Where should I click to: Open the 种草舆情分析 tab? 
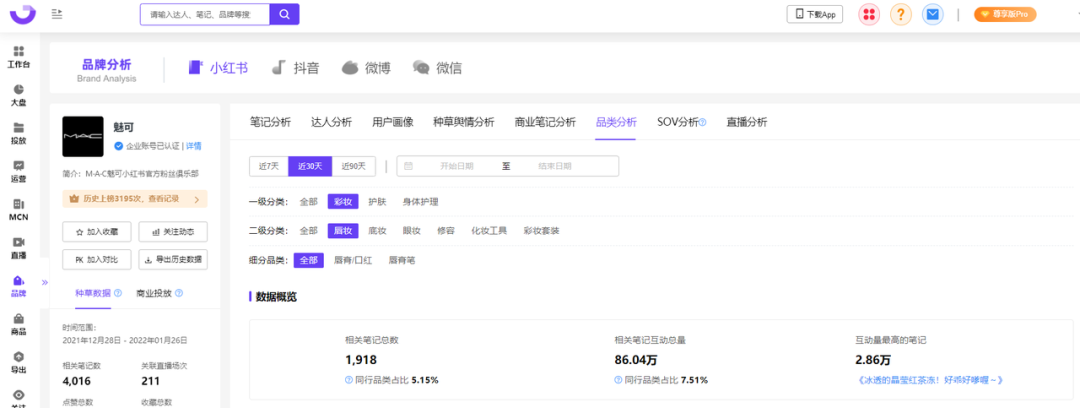(464, 122)
